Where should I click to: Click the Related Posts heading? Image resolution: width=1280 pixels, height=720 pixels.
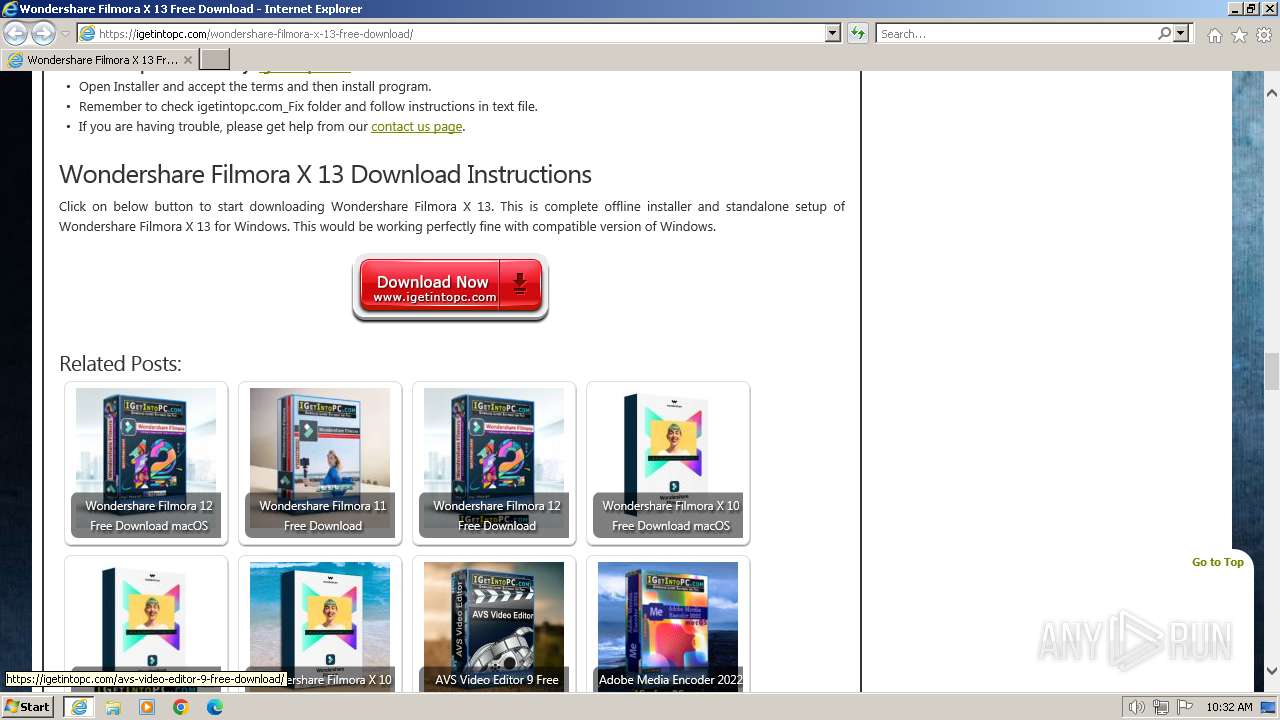pyautogui.click(x=120, y=364)
